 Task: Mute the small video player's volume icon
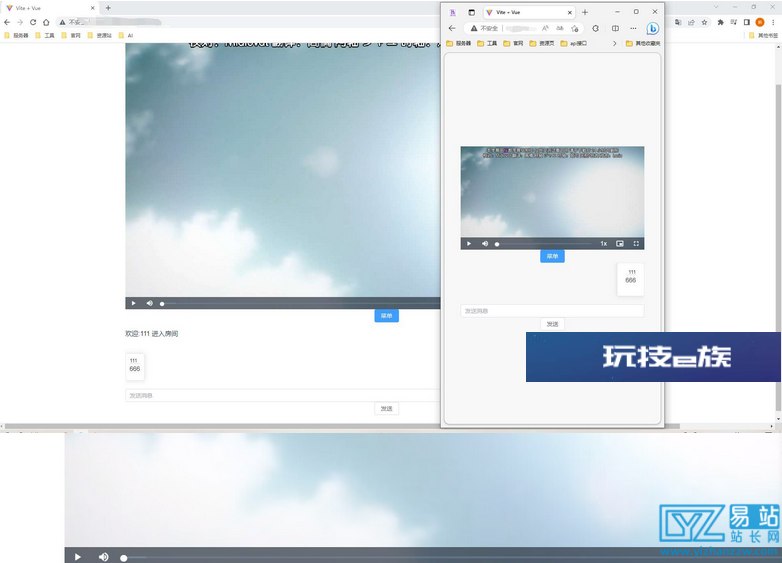tap(485, 243)
